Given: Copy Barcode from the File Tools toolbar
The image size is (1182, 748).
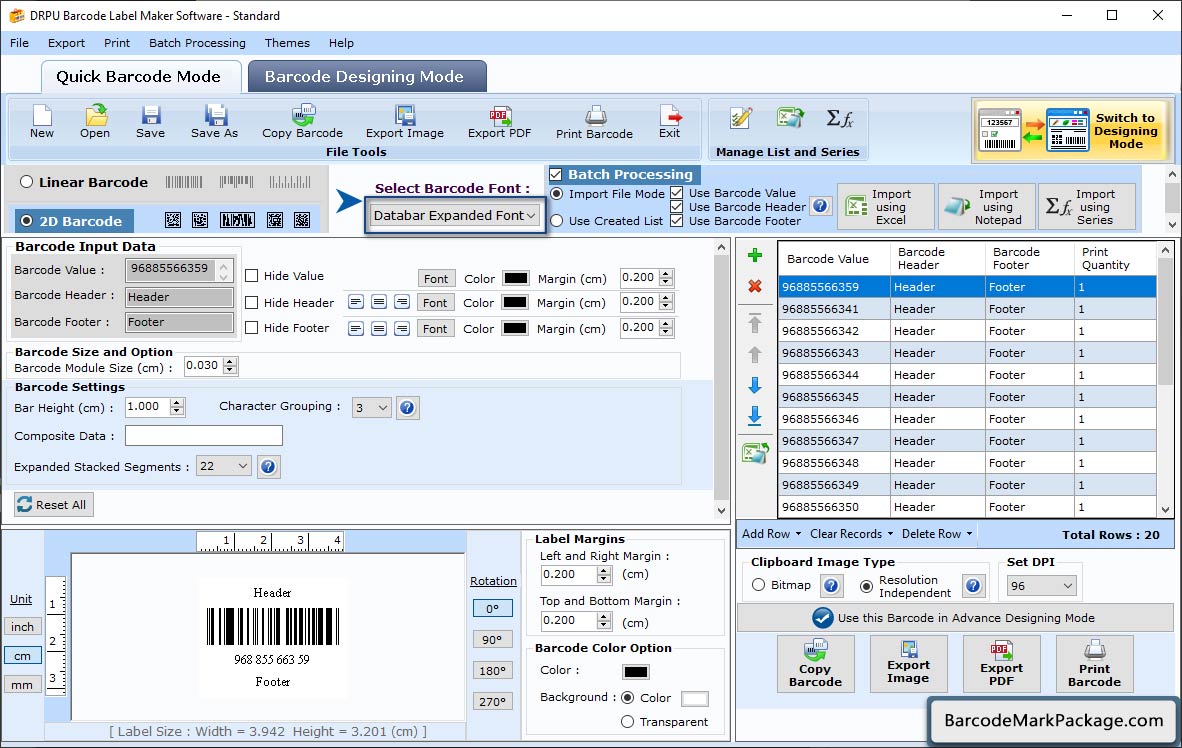Looking at the screenshot, I should tap(302, 121).
